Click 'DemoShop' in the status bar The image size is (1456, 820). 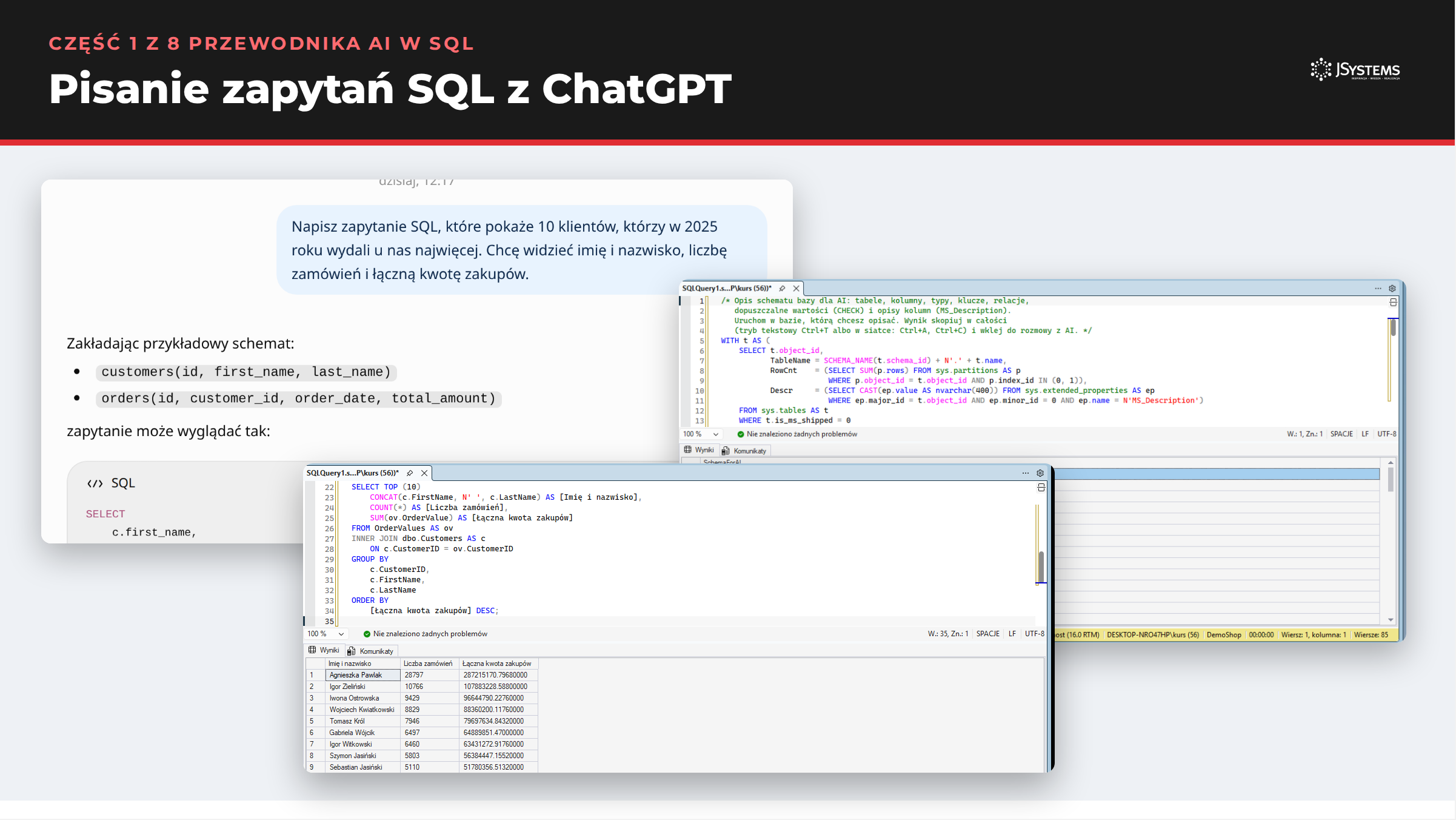coord(1223,635)
